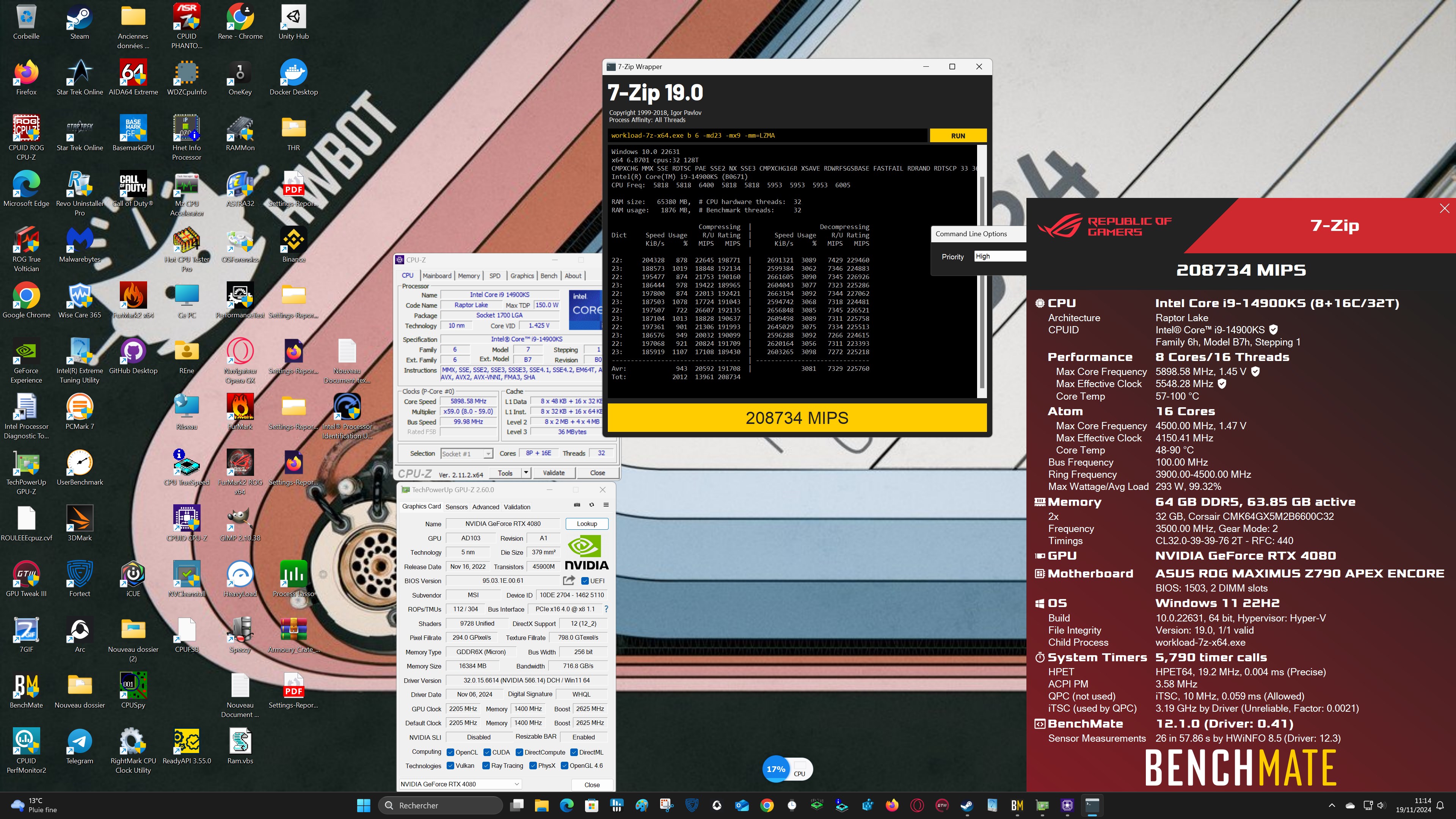Click the Rechercher taskbar search box
Viewport: 1456px width, 819px height.
click(440, 805)
